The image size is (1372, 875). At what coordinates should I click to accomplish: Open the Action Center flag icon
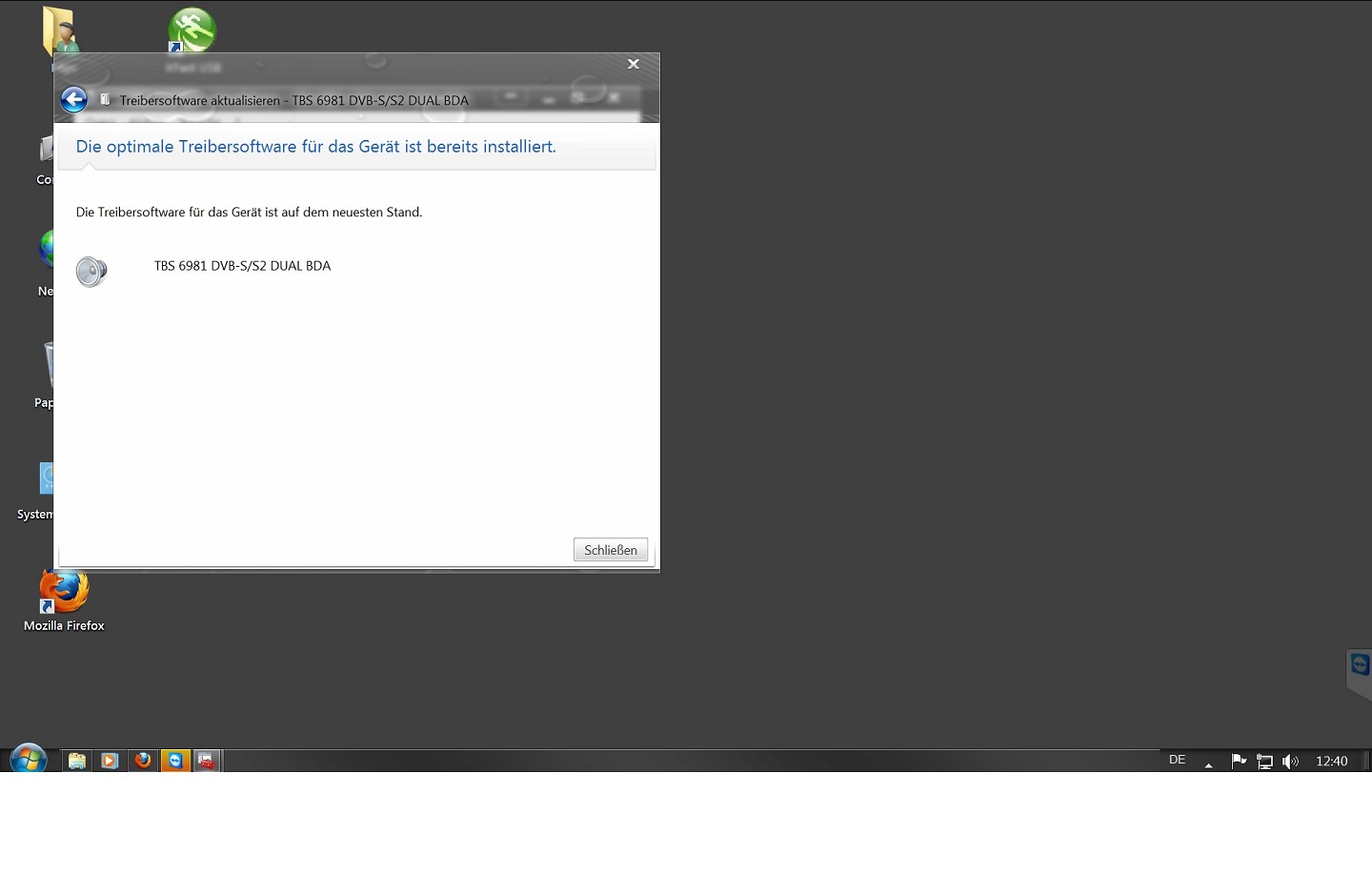(1239, 761)
